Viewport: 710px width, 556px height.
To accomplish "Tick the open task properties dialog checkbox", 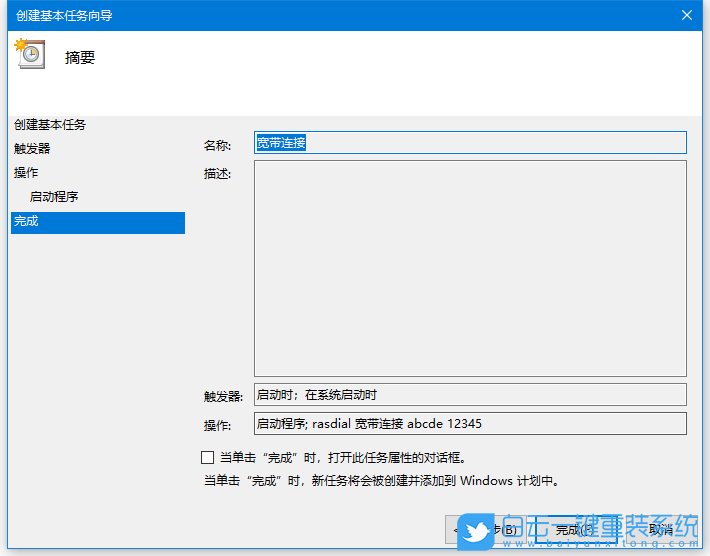I will pyautogui.click(x=207, y=457).
